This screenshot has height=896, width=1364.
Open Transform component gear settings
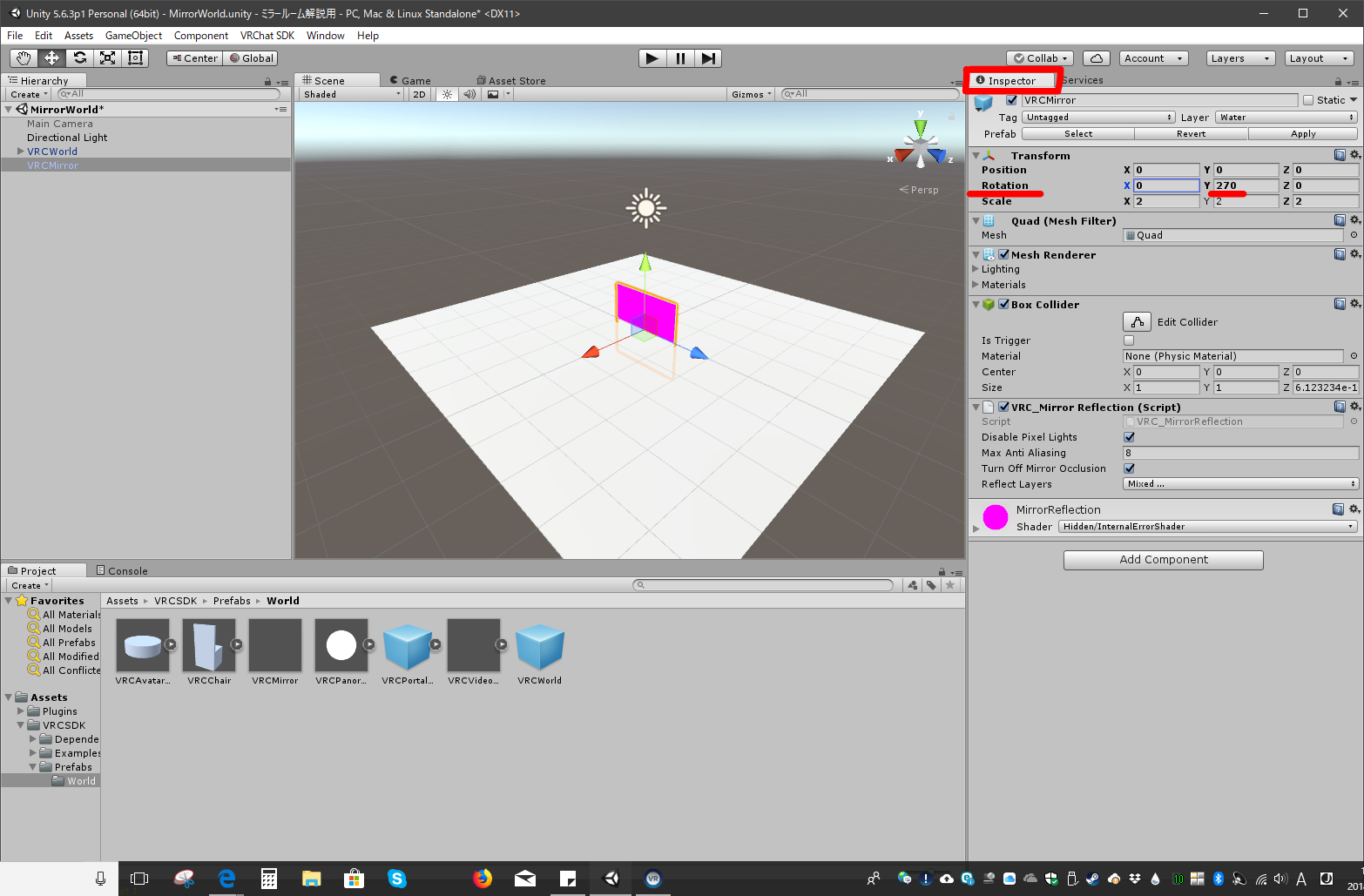pos(1355,155)
